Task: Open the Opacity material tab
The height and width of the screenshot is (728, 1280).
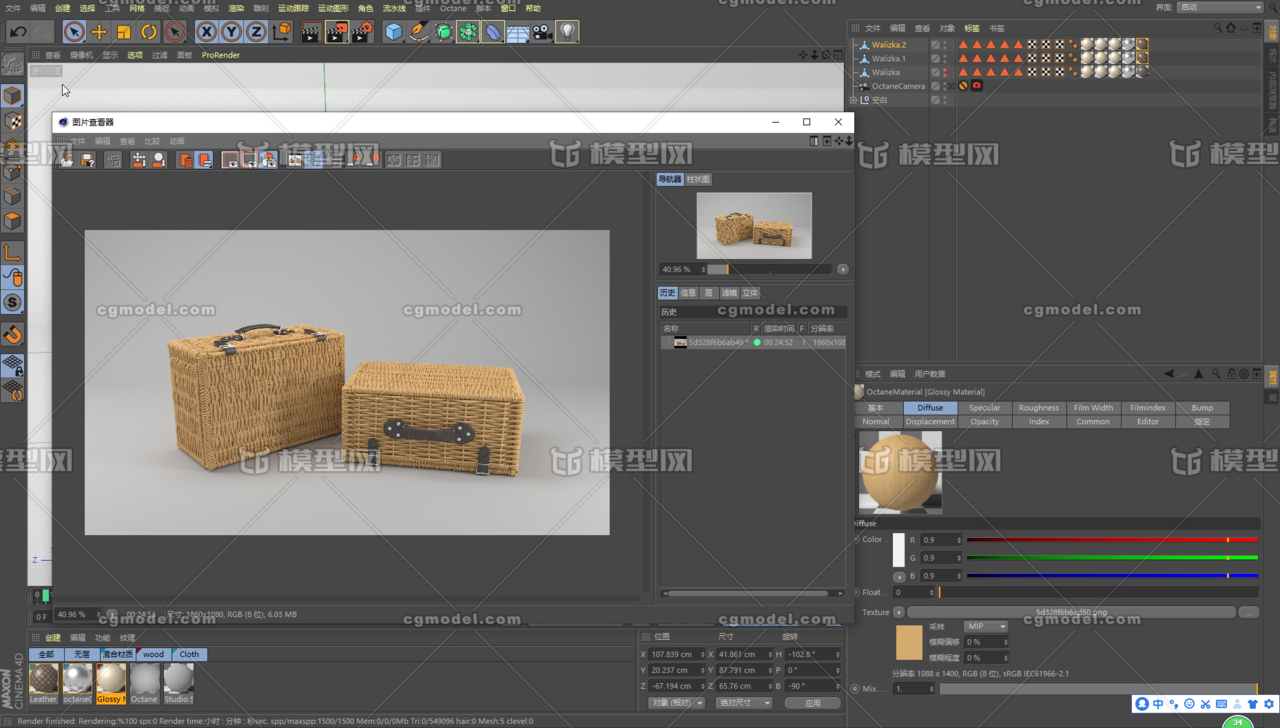Action: pos(984,422)
